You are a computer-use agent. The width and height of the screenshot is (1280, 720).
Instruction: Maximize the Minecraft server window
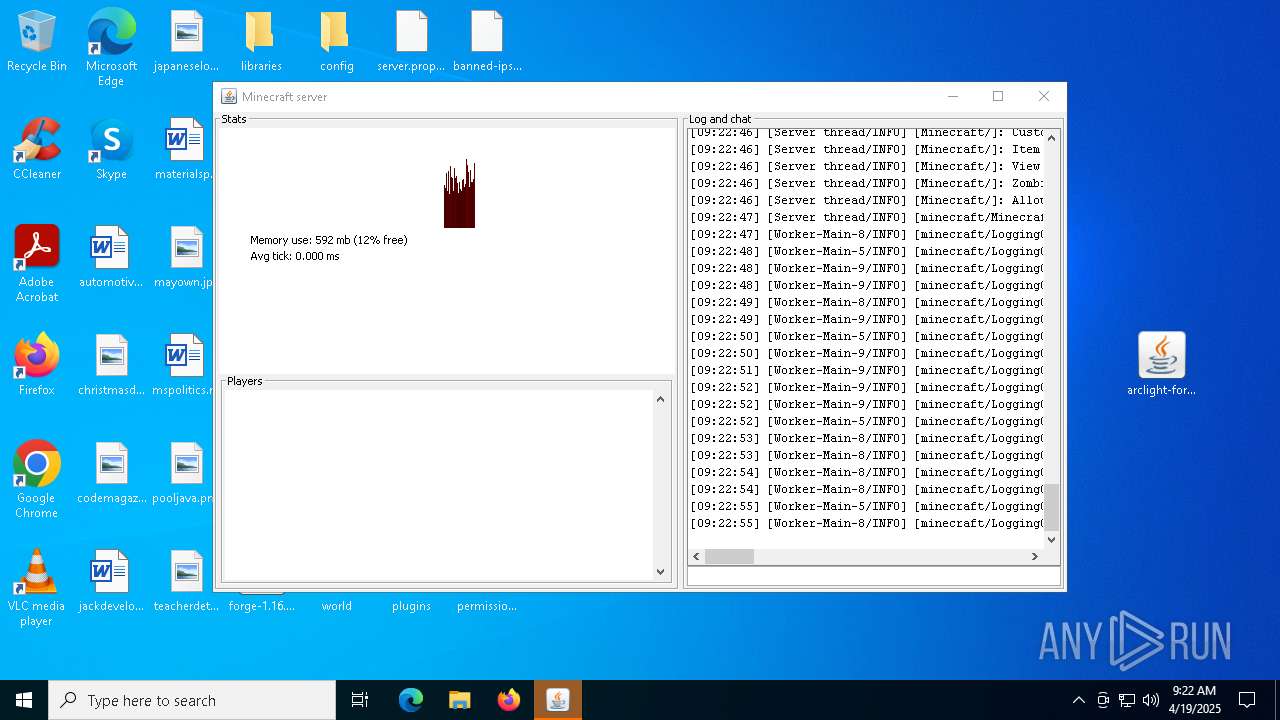[998, 96]
